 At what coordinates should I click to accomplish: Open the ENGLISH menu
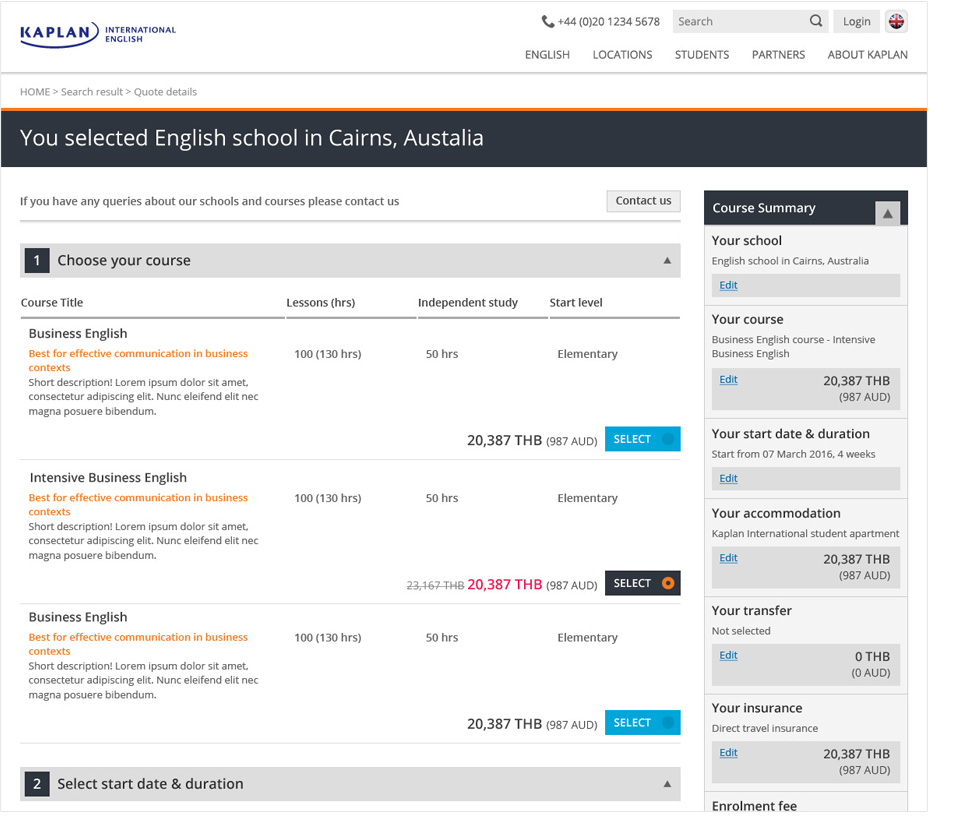tap(547, 55)
